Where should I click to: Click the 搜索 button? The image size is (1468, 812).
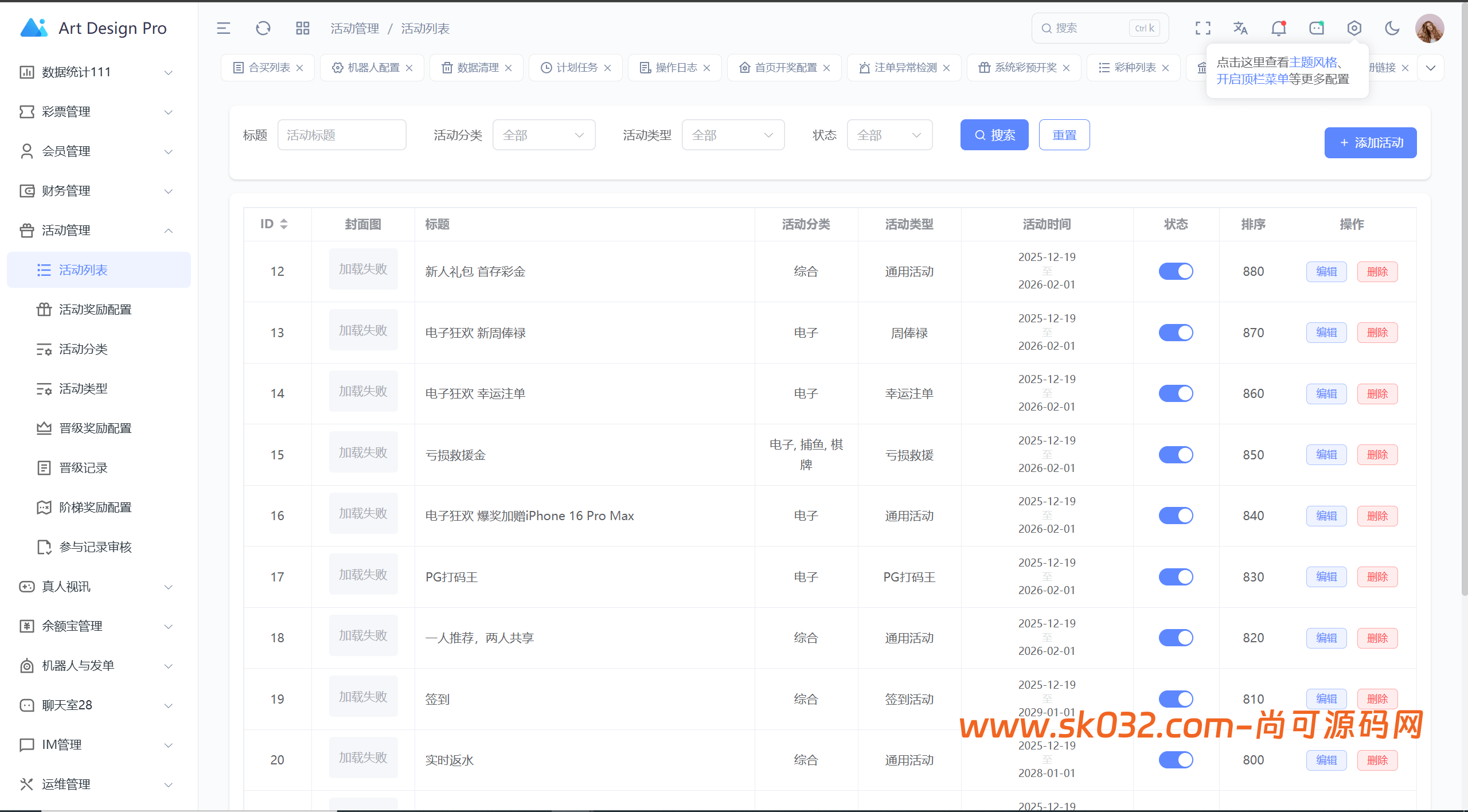(x=994, y=135)
